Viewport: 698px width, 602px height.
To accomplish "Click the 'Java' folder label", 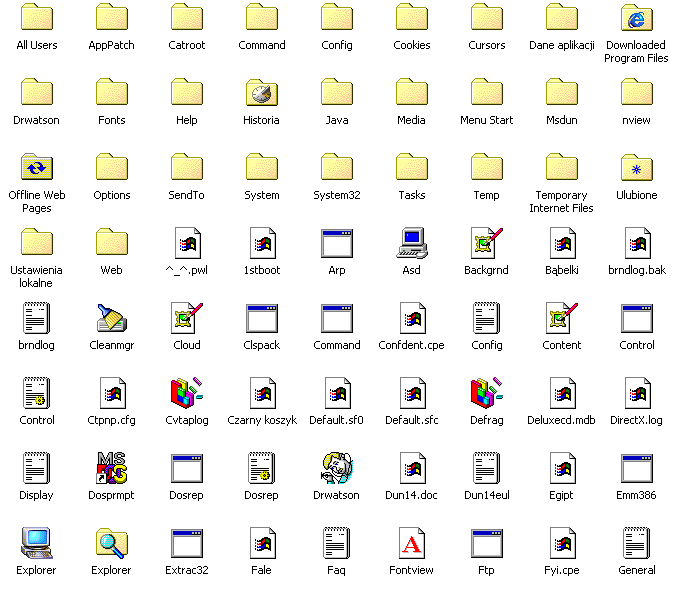I will (x=337, y=120).
